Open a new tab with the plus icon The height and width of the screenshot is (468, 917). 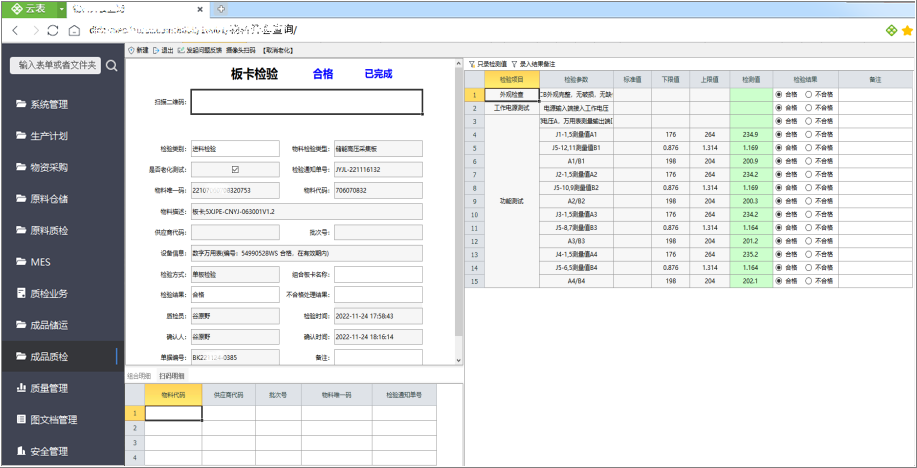(x=221, y=9)
